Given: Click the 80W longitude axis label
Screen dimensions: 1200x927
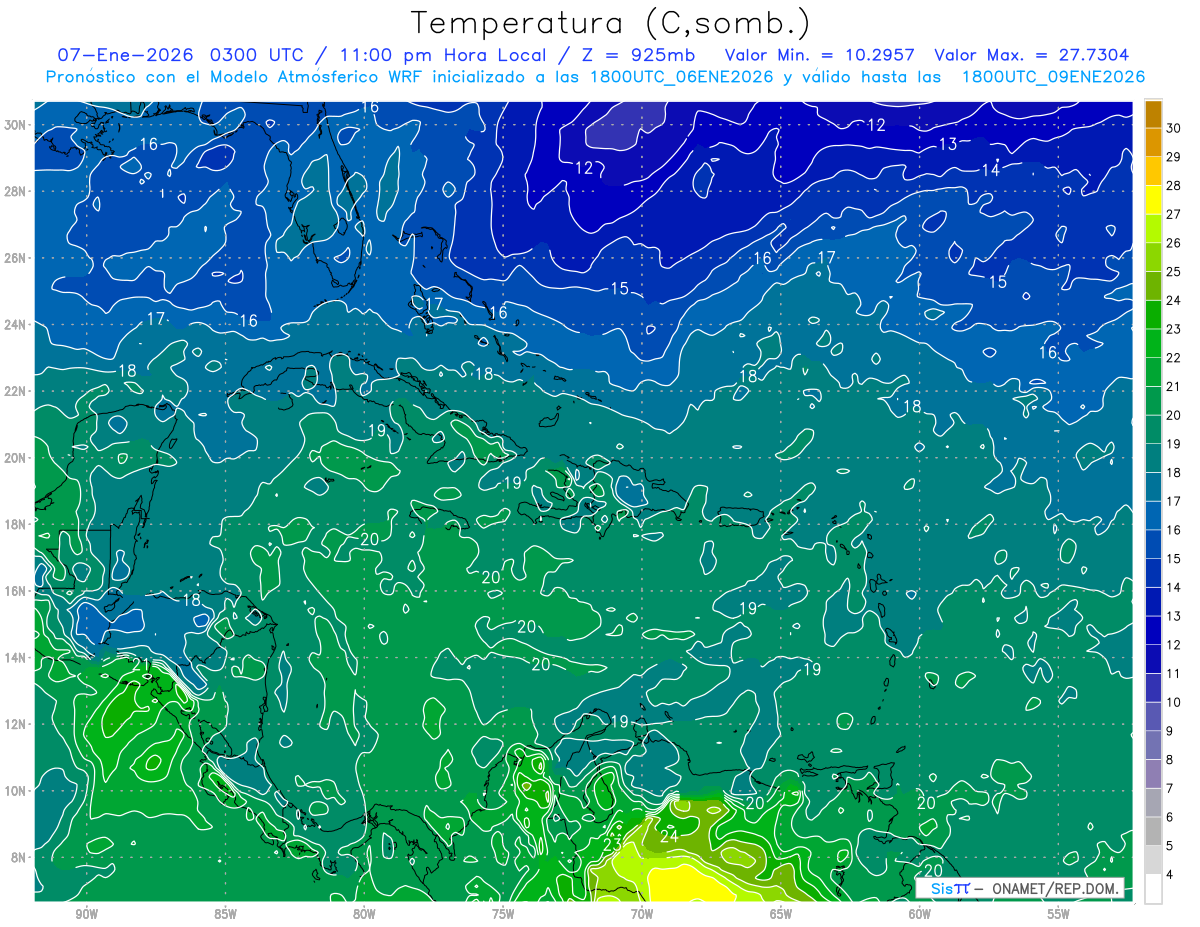Looking at the screenshot, I should pyautogui.click(x=365, y=914).
